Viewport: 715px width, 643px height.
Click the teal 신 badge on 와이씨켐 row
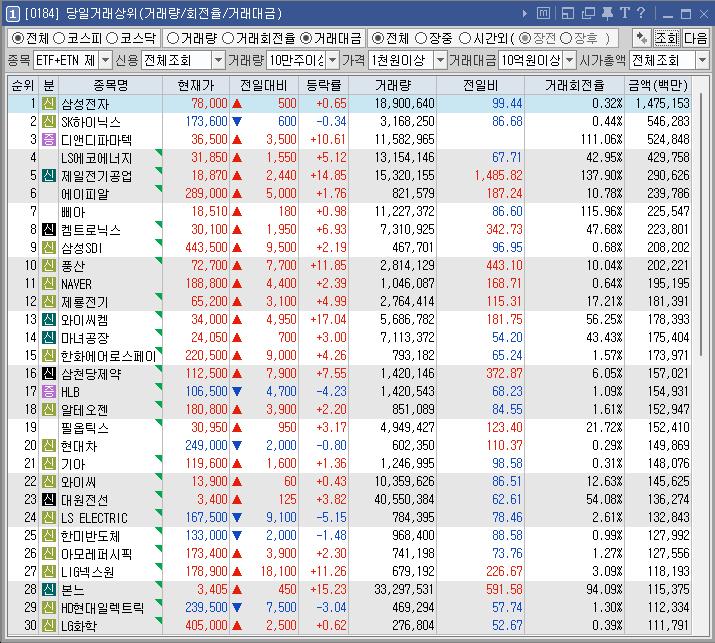[x=49, y=319]
